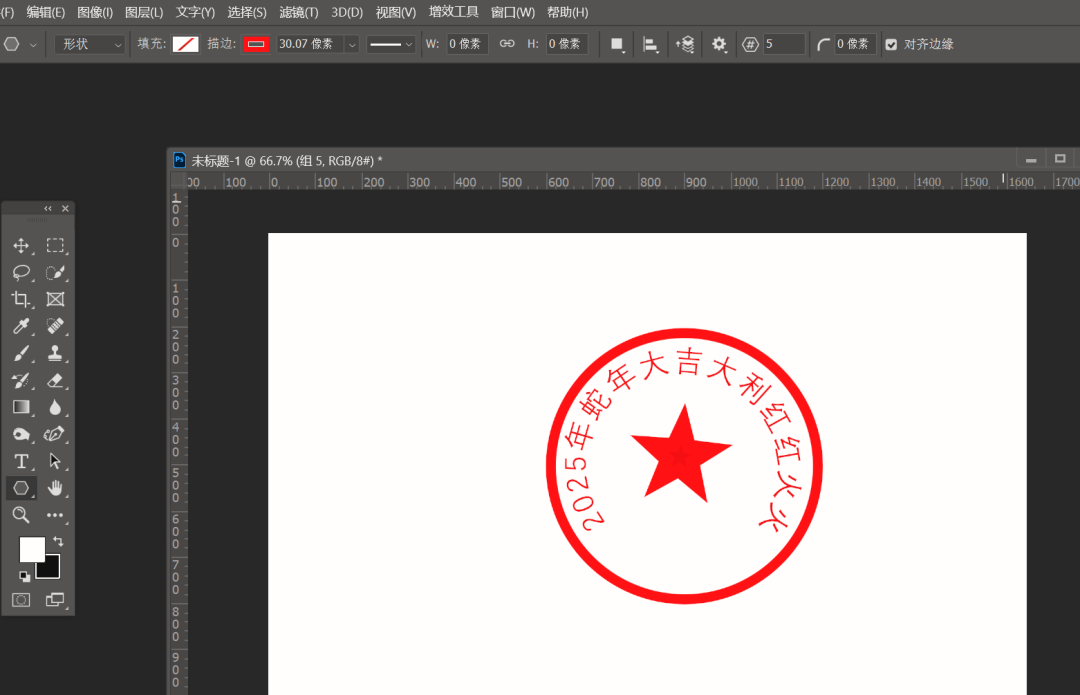Screen dimensions: 1080x695
Task: Select the Frame tool
Action: click(x=55, y=300)
